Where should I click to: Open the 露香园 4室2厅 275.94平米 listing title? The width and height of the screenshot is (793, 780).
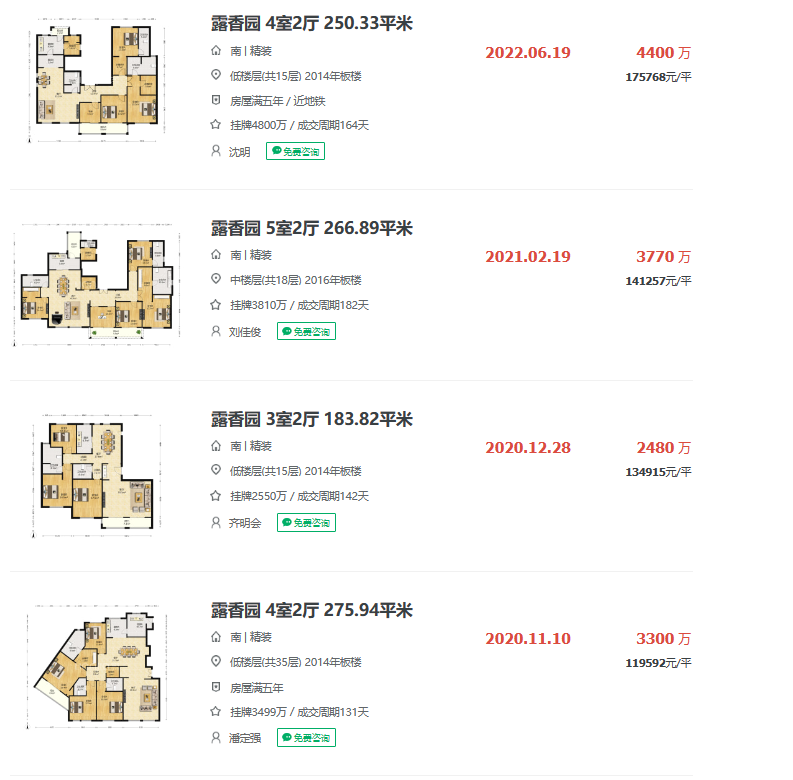click(x=311, y=610)
